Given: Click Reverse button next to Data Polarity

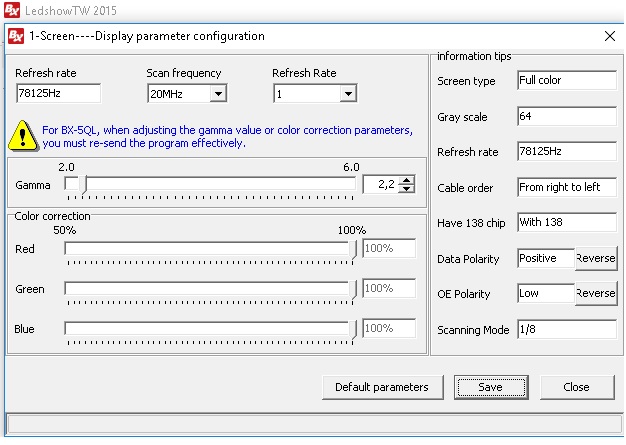Looking at the screenshot, I should click(596, 258).
